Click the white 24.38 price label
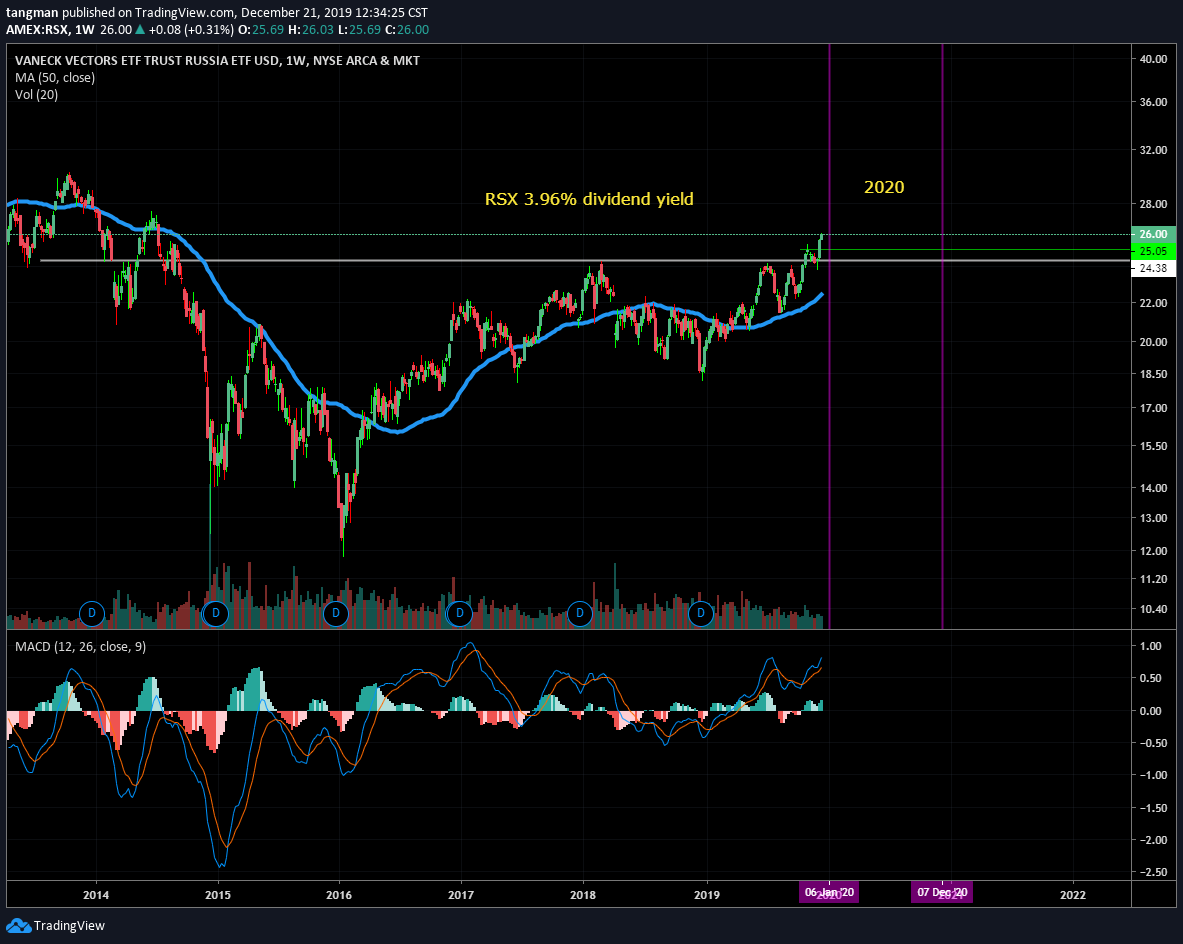Image resolution: width=1183 pixels, height=944 pixels. (1153, 269)
